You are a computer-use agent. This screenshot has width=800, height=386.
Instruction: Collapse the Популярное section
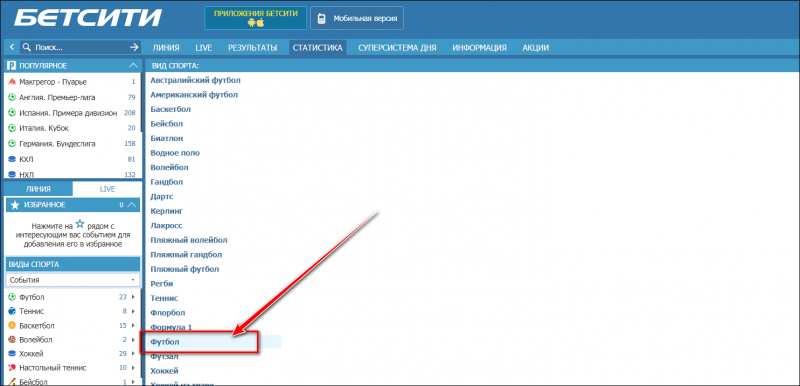coord(133,66)
